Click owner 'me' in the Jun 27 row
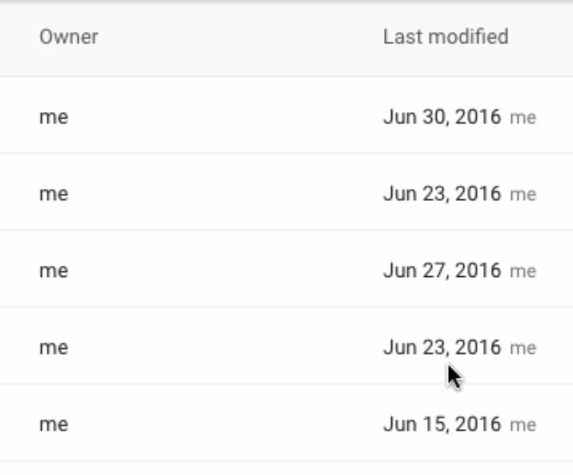 pyautogui.click(x=54, y=271)
